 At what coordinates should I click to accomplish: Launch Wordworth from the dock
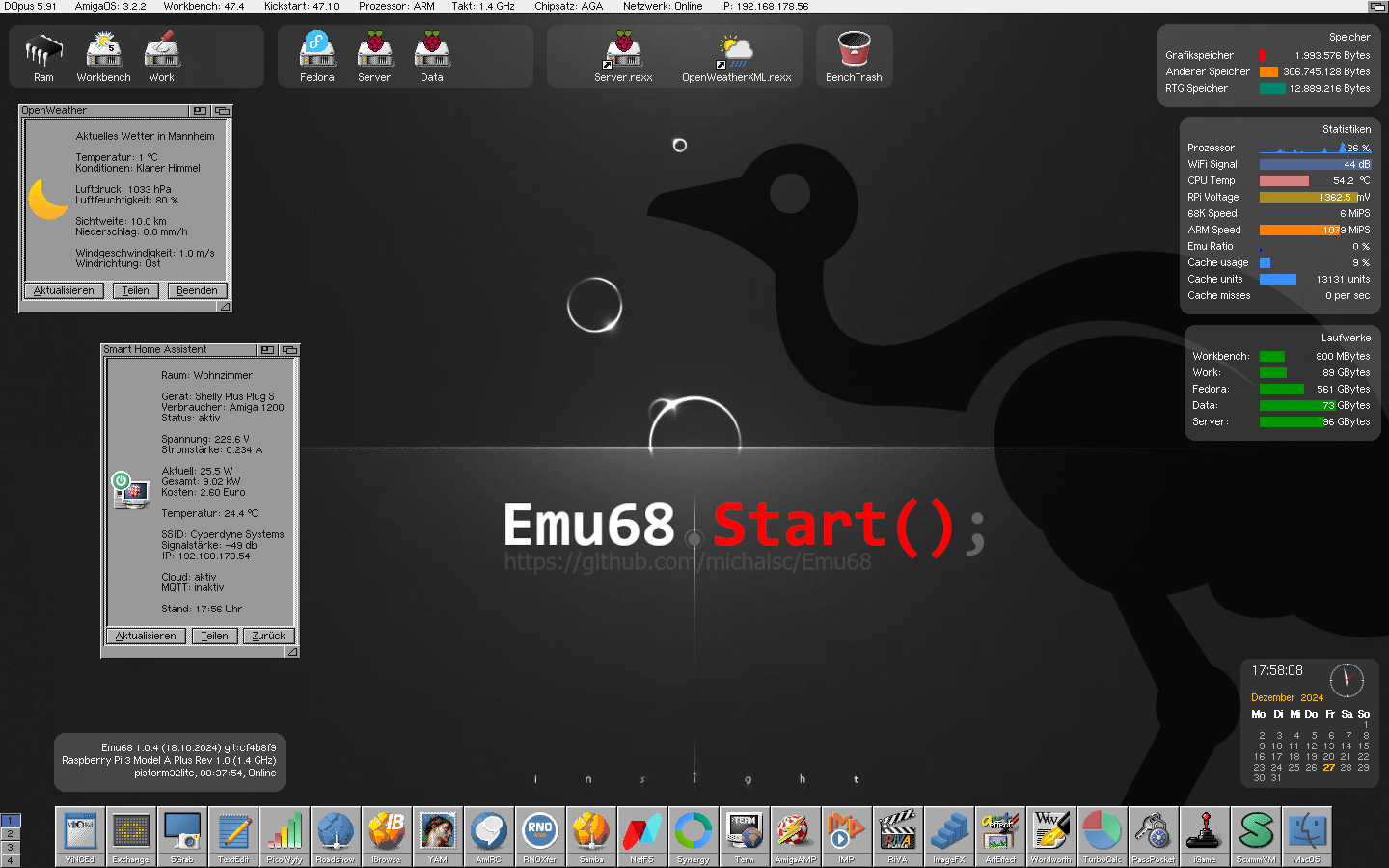(x=1051, y=836)
